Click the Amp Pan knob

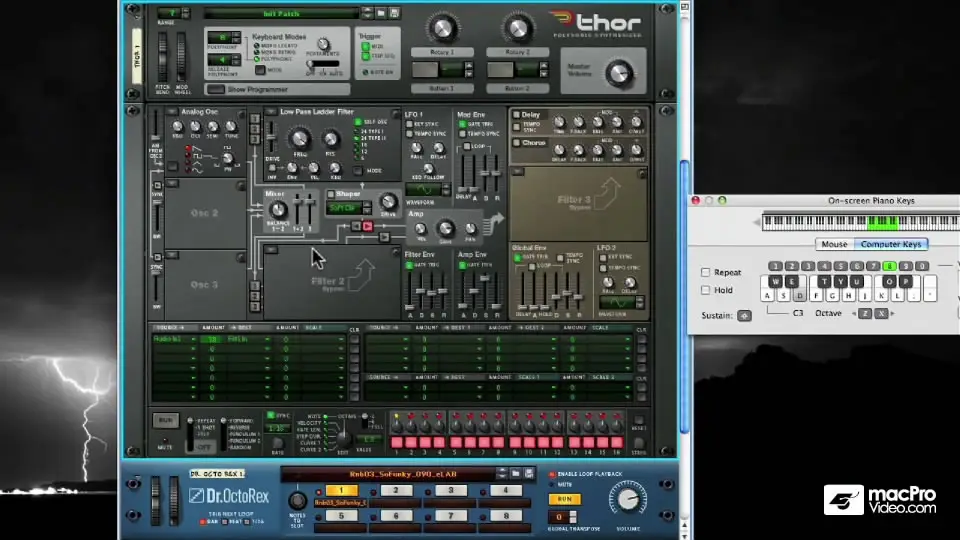coord(470,229)
